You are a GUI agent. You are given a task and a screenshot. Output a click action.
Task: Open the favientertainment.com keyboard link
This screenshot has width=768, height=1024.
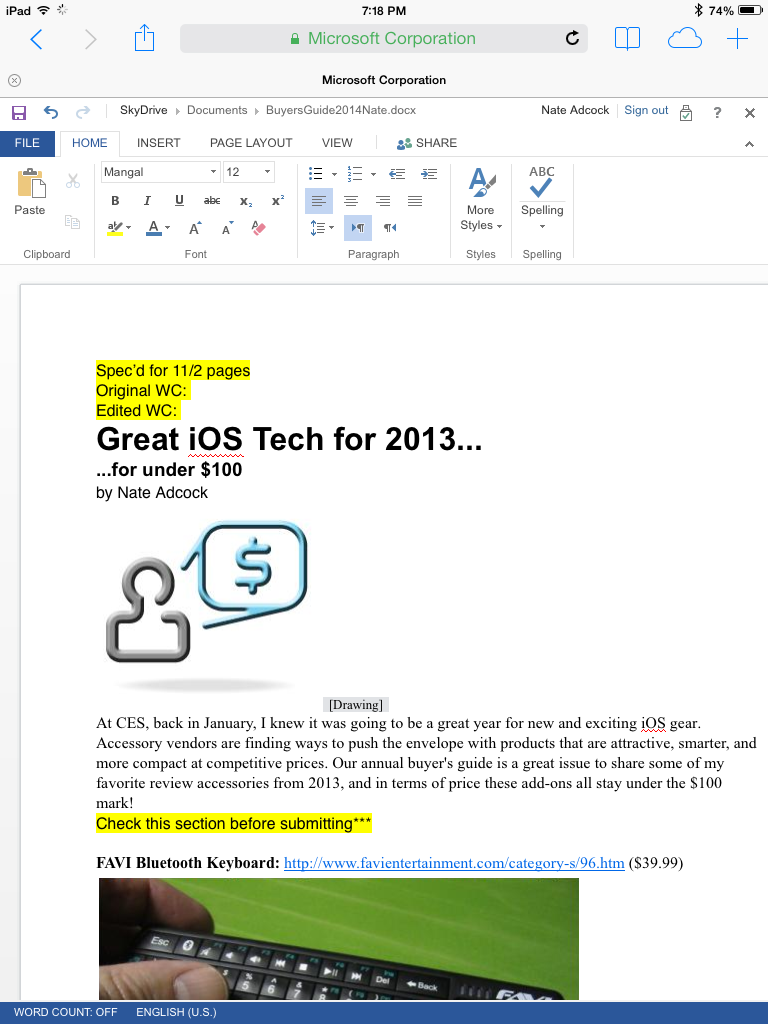coord(454,863)
